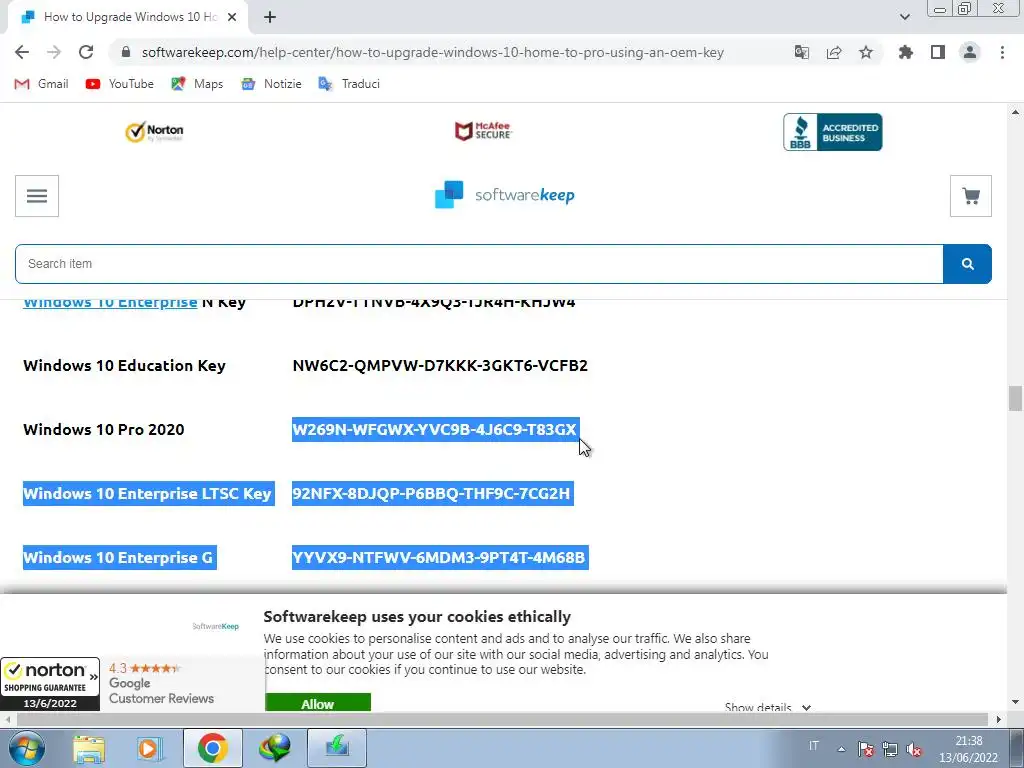Click the forward navigation arrow

(x=54, y=52)
